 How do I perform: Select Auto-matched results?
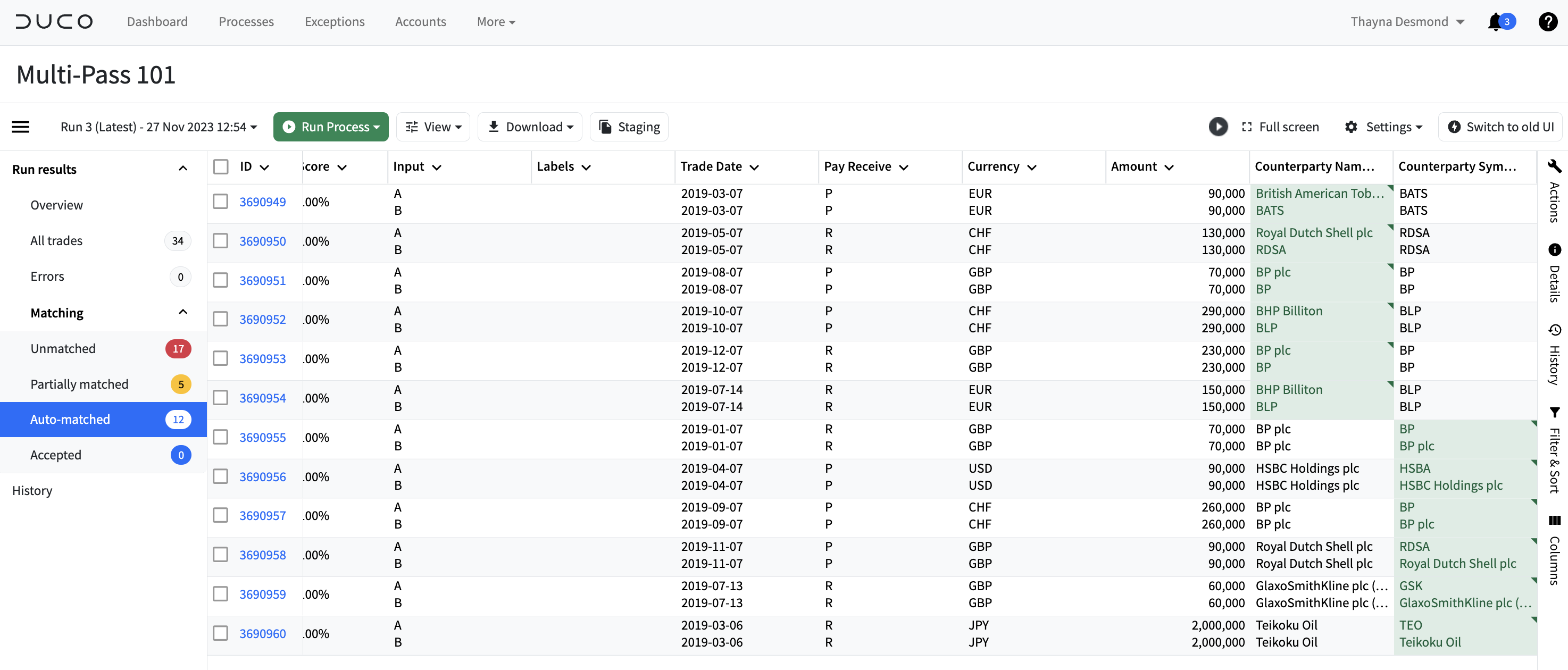tap(104, 420)
